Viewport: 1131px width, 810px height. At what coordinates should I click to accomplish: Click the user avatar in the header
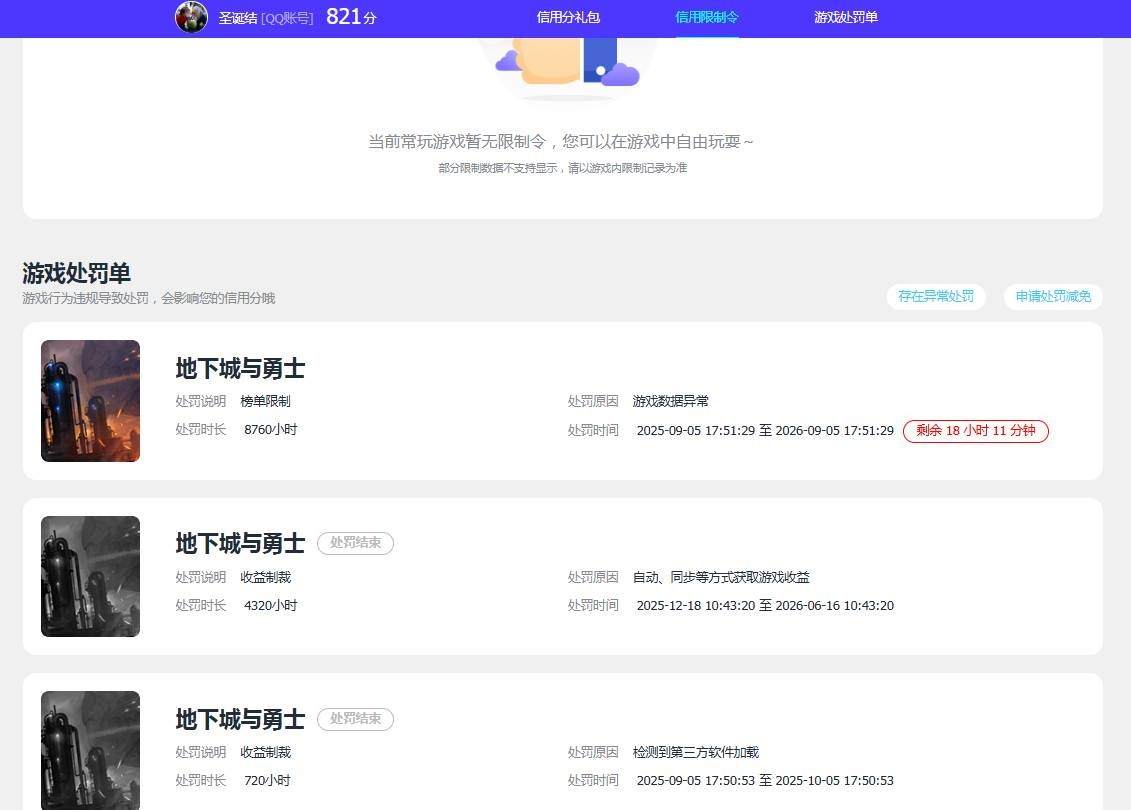pyautogui.click(x=191, y=17)
